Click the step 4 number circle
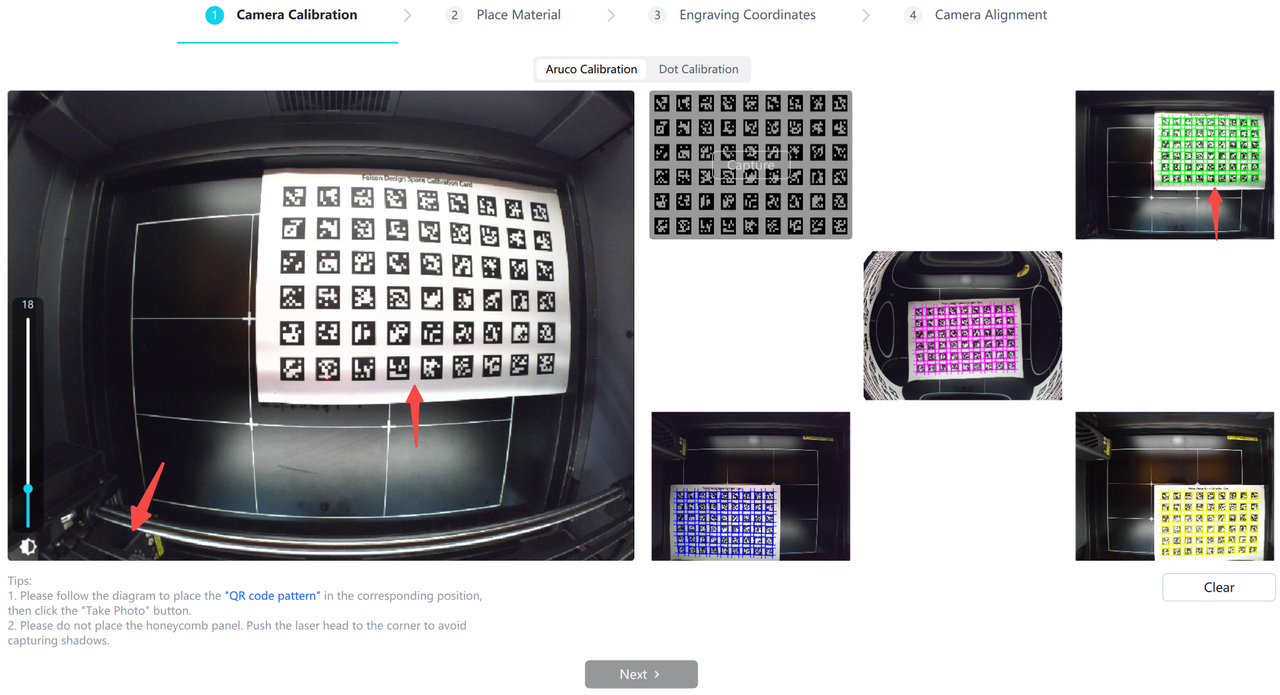 [x=912, y=15]
